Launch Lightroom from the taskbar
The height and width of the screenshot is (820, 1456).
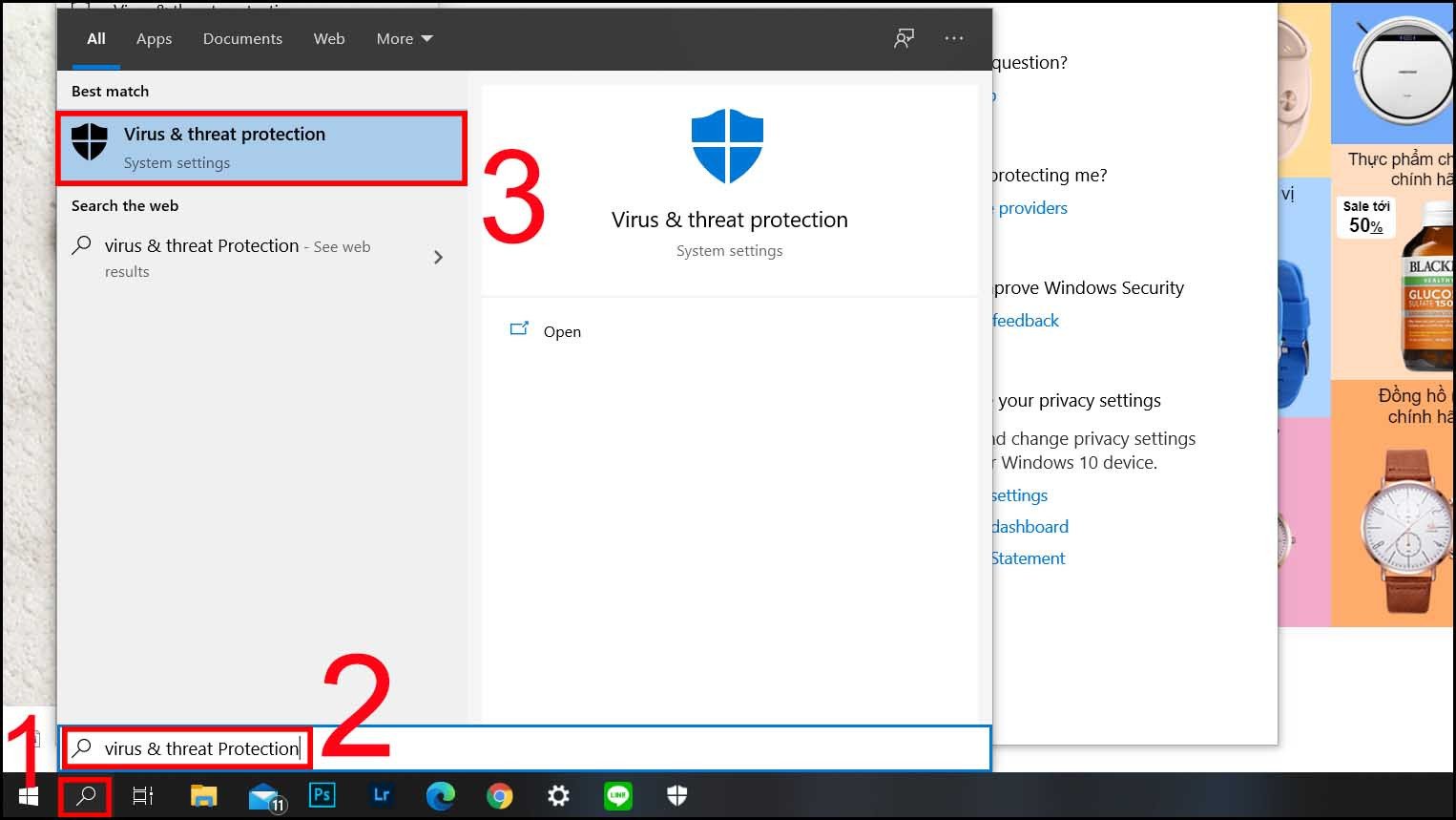[x=382, y=795]
